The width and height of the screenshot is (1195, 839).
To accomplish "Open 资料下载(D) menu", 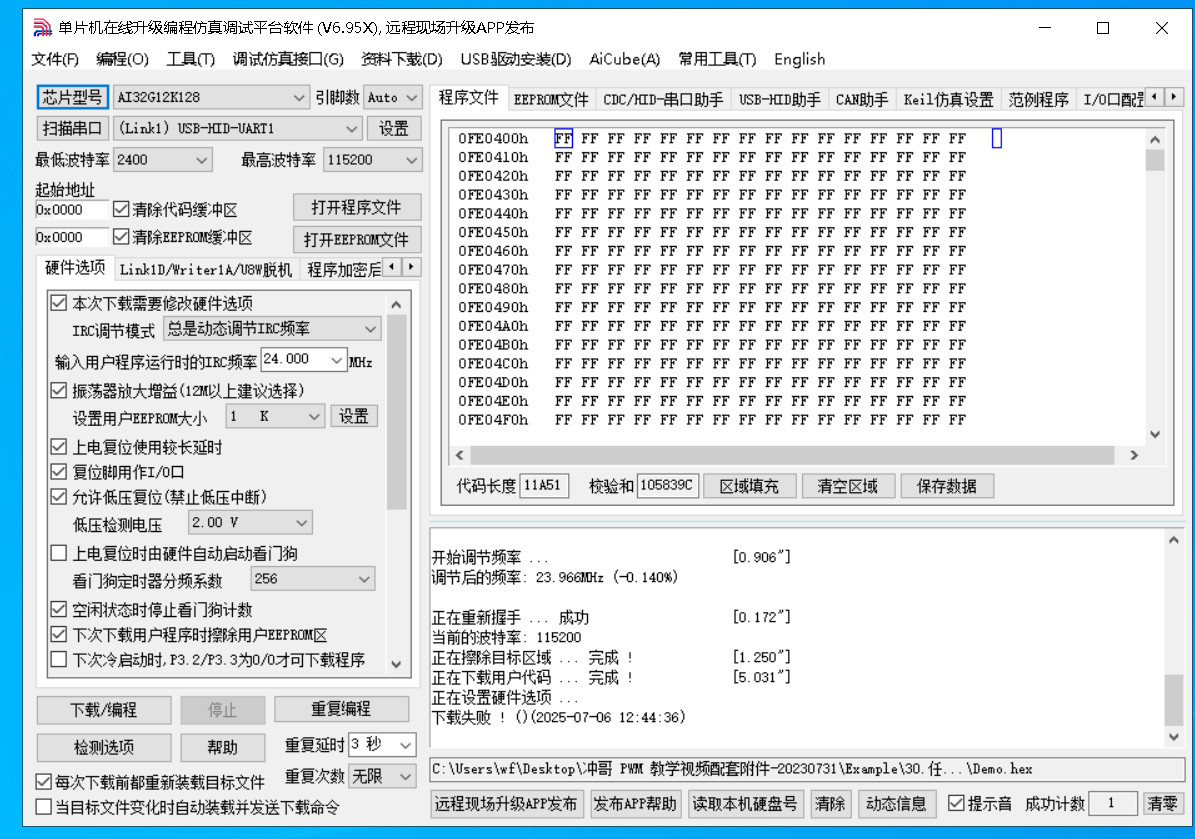I will (402, 59).
